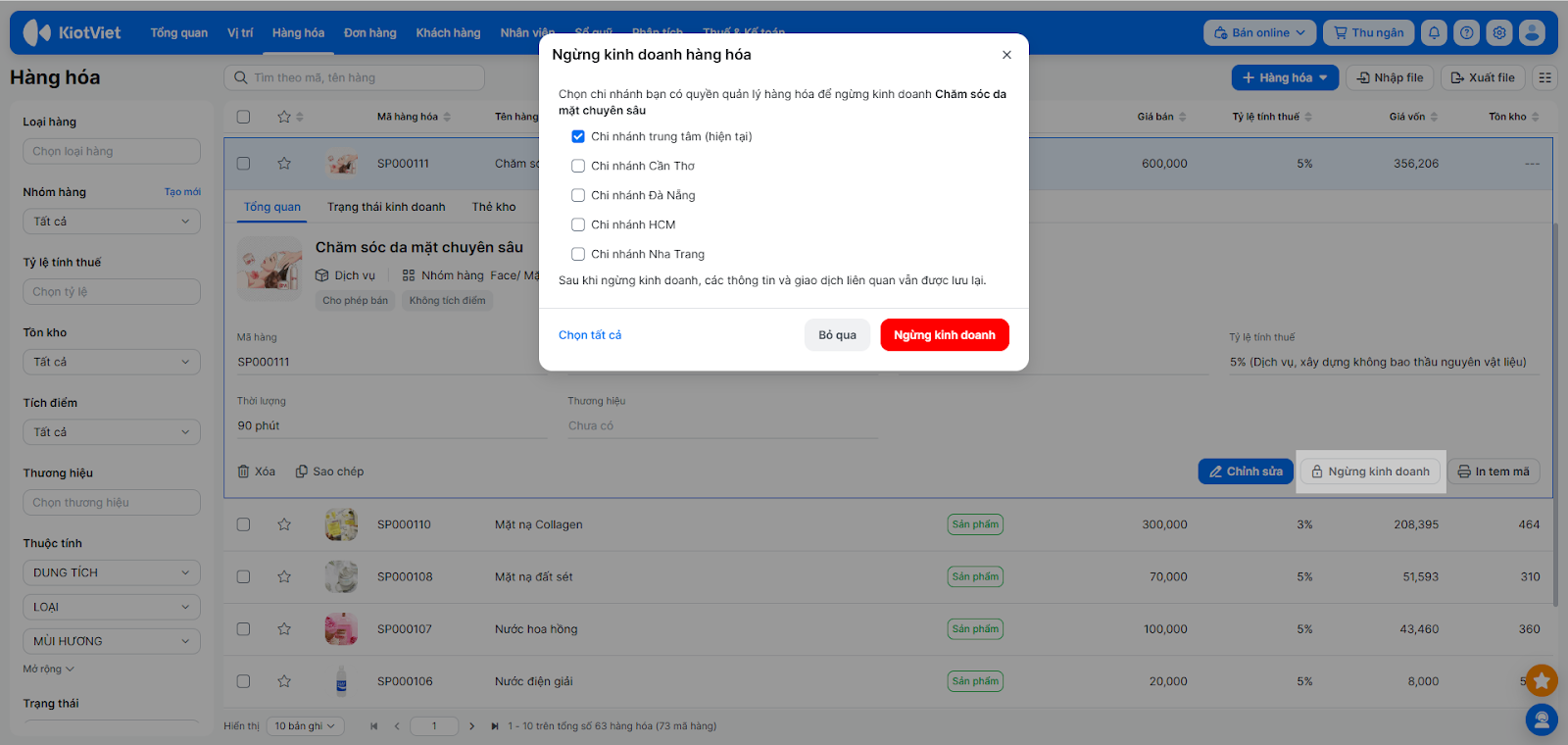
Task: Tick the Chi nhánh Cần Thơ checkbox
Action: pos(578,166)
